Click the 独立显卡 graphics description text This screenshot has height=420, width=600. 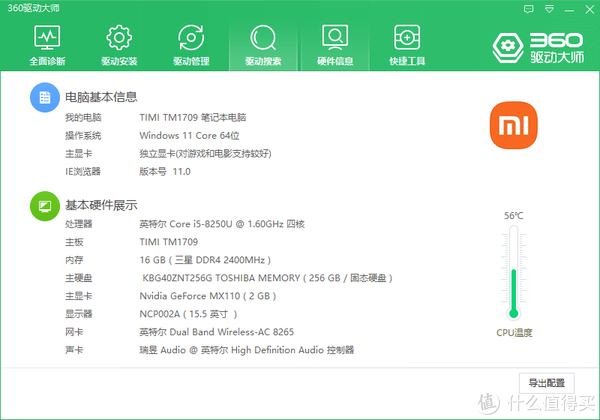(205, 154)
